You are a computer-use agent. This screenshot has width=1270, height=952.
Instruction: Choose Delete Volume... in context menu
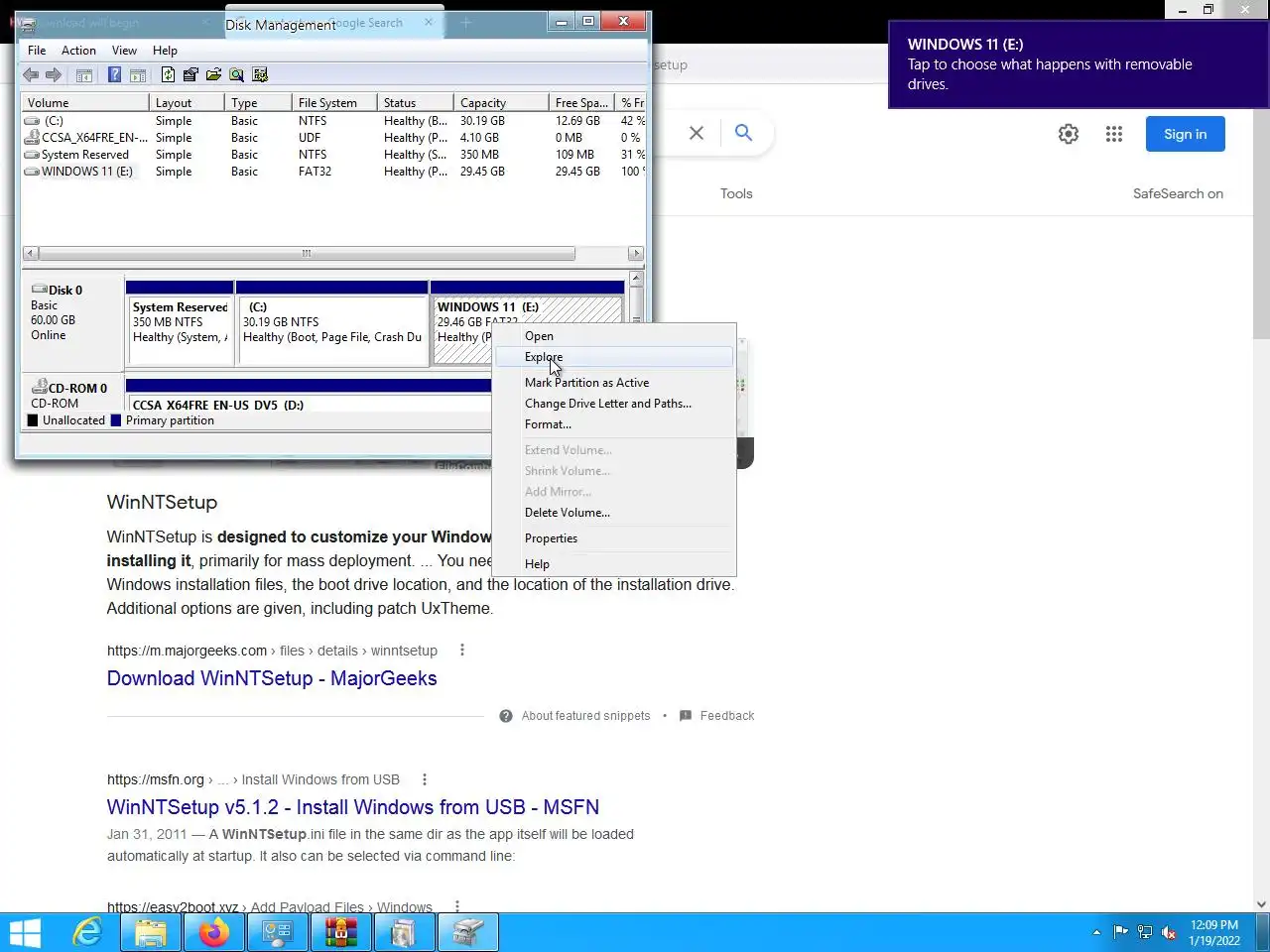(614, 513)
